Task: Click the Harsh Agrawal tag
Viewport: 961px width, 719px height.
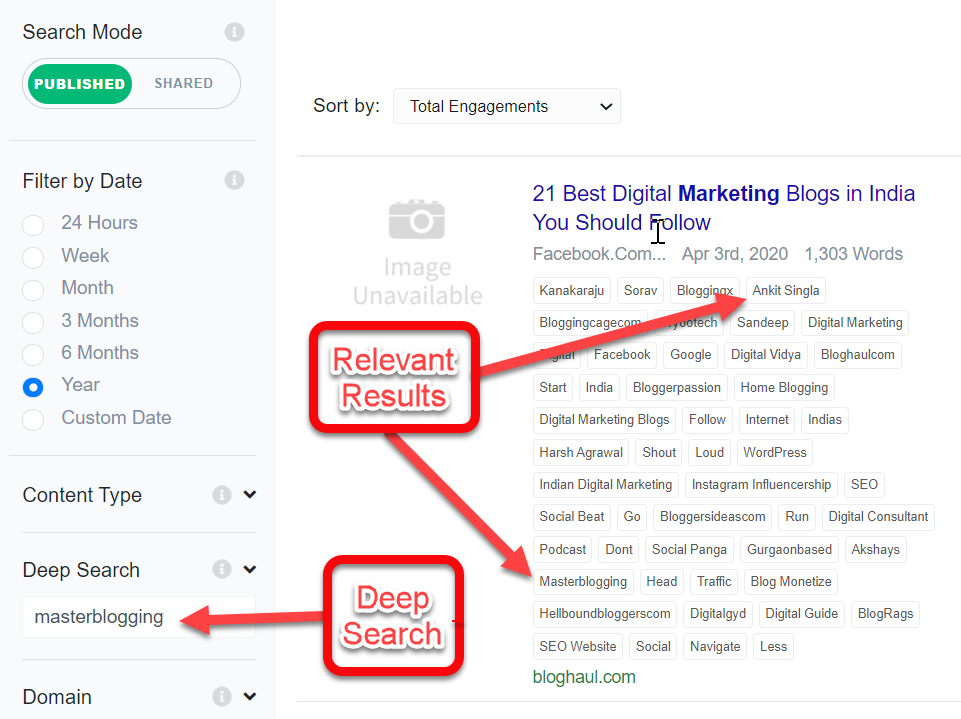Action: pos(581,452)
